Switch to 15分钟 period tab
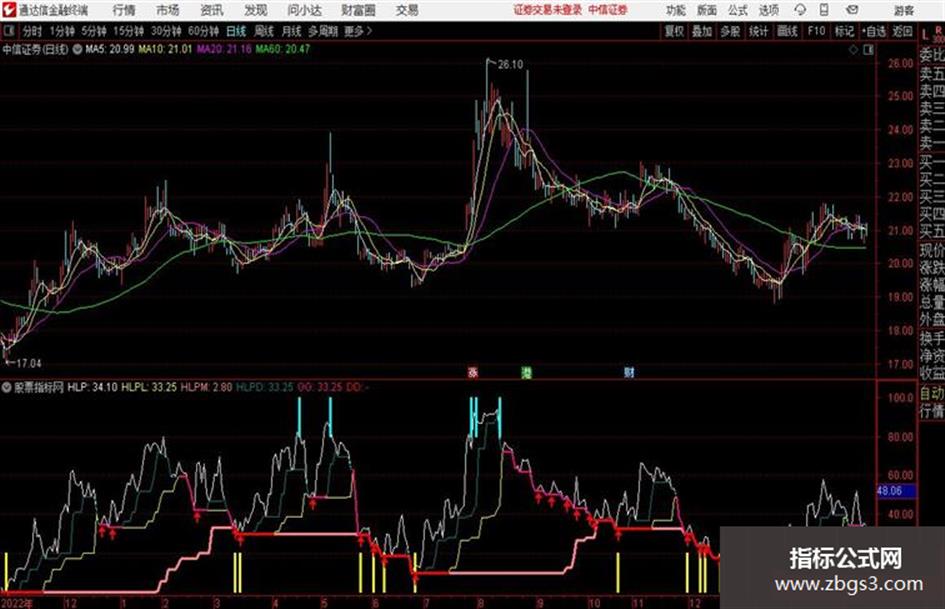 pos(128,31)
